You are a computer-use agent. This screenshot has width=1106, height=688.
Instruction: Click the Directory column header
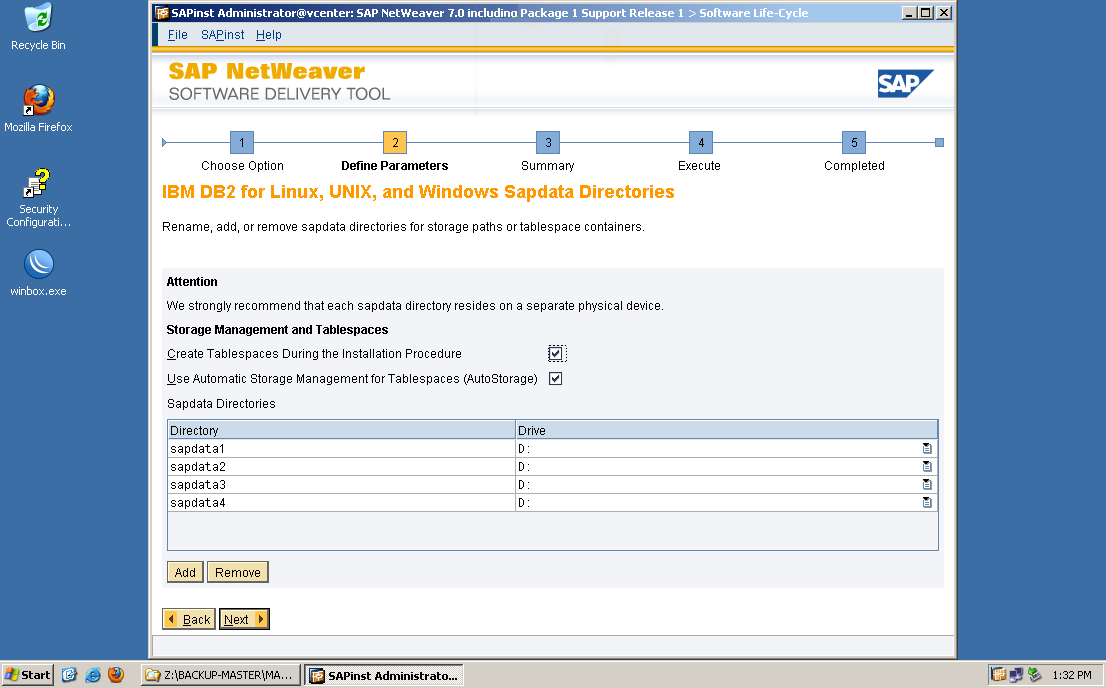(341, 430)
